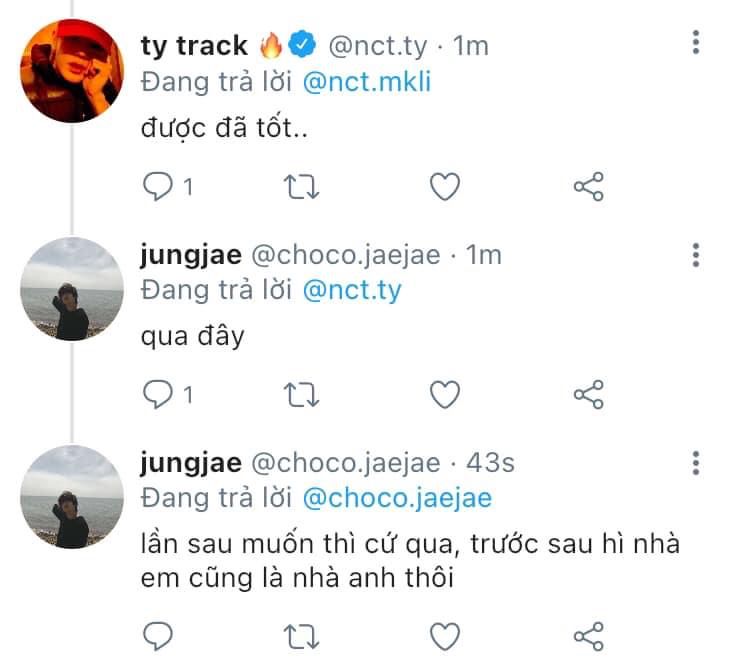
Task: Open the @nct.mkli mention link
Action: [365, 82]
